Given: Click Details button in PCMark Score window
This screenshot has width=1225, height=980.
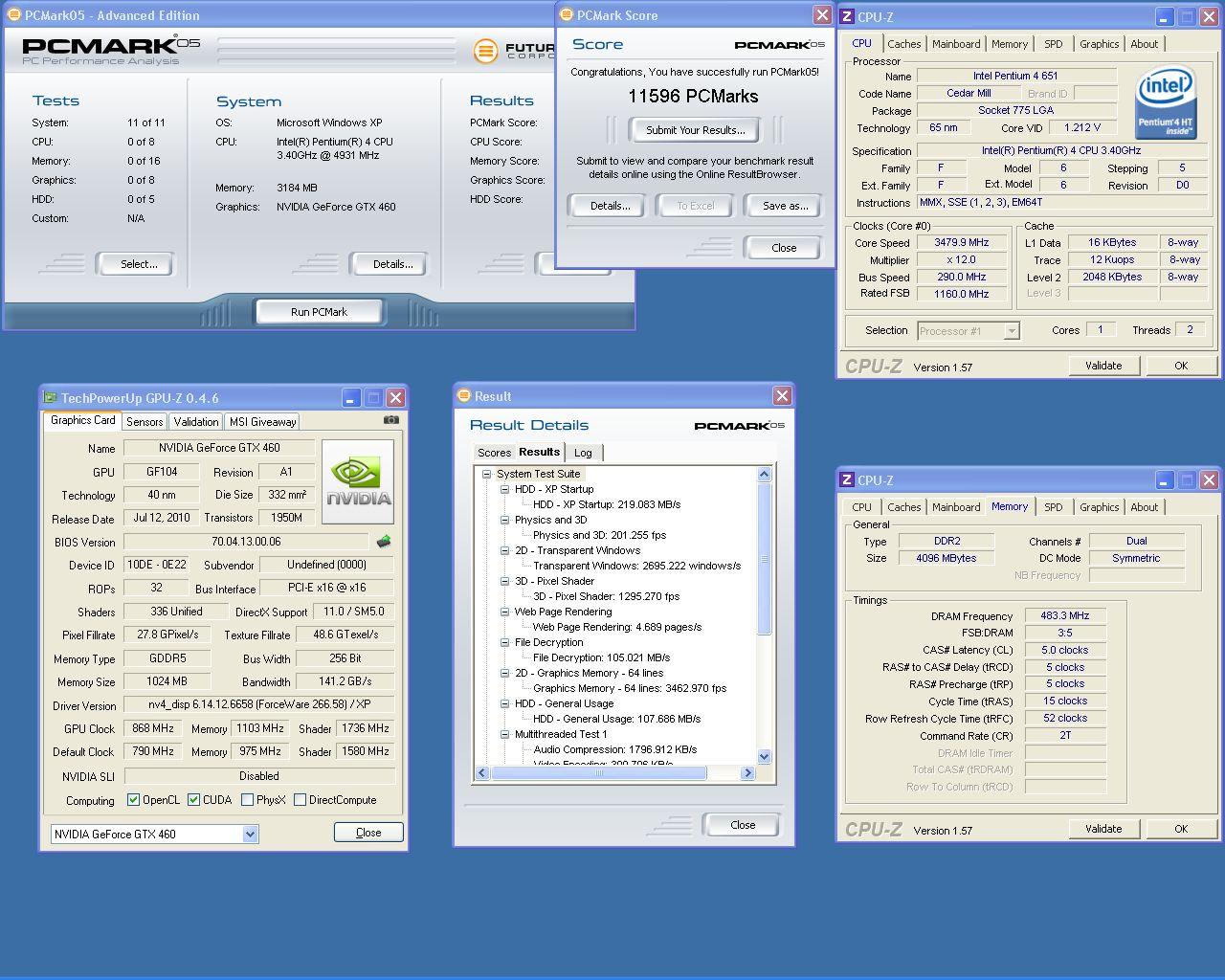Looking at the screenshot, I should click(610, 206).
